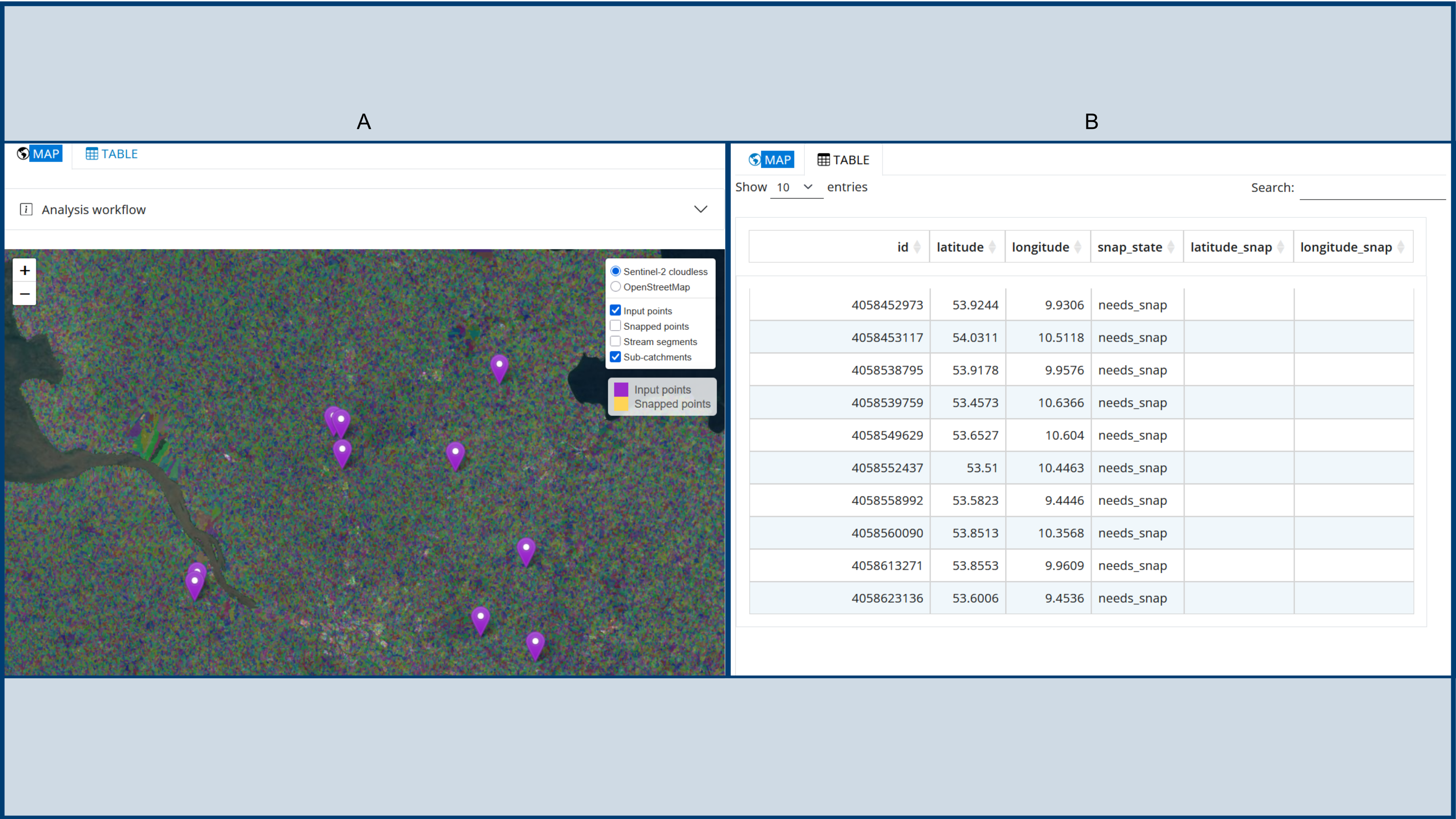The image size is (1456, 819).
Task: Zoom in on the map with plus button
Action: (24, 270)
